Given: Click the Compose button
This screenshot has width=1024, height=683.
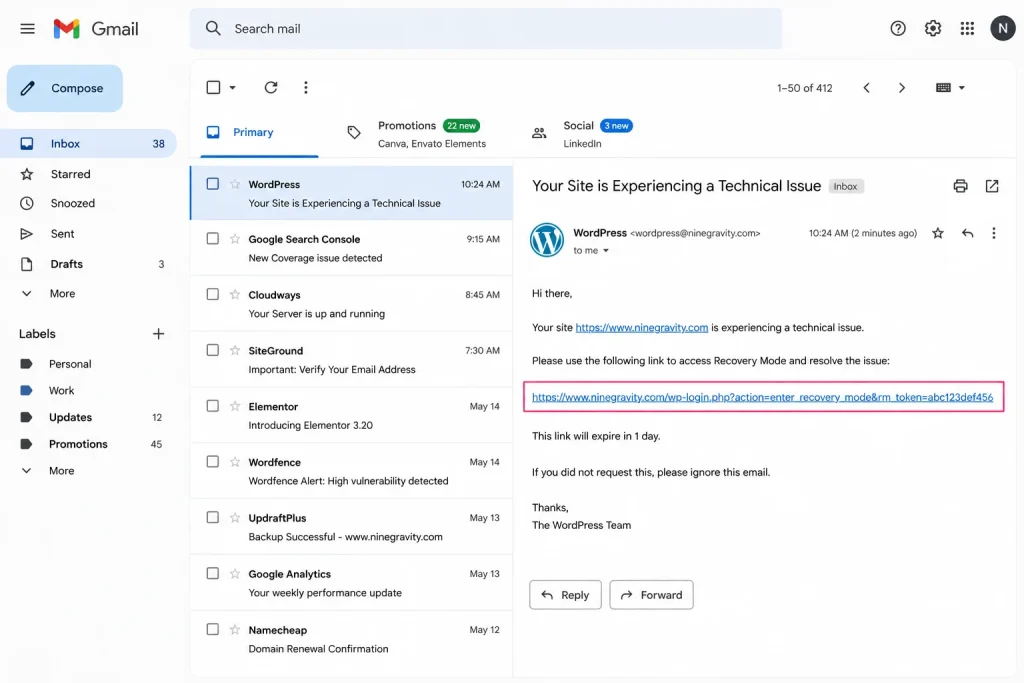Looking at the screenshot, I should tap(65, 88).
